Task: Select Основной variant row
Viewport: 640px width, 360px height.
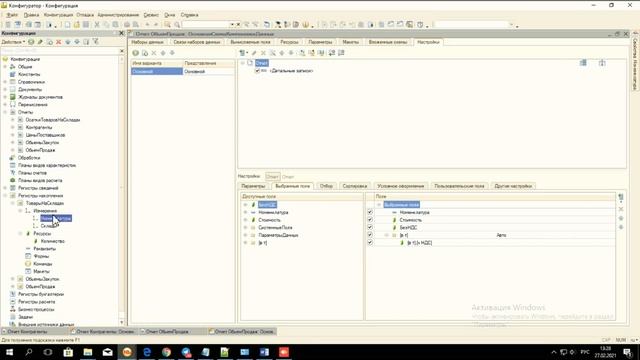Action: (x=183, y=71)
